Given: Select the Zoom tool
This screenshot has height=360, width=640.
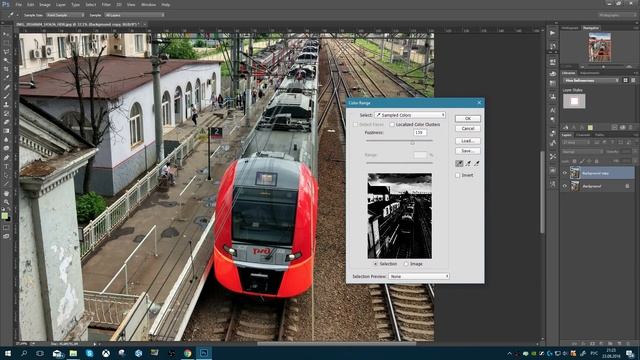Looking at the screenshot, I should point(6,202).
